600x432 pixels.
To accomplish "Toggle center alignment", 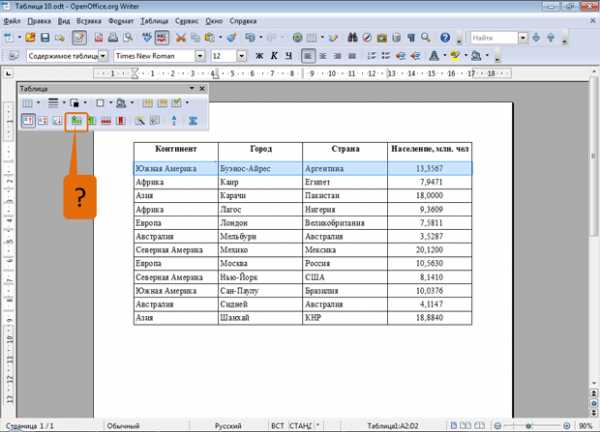I will (323, 56).
